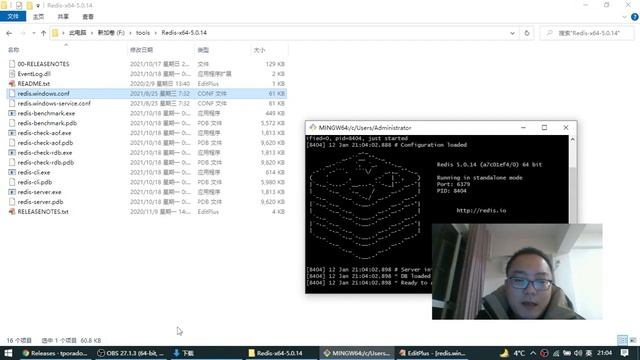Open the 查看 ribbon tab
Screen dimensions: 640x360
tap(88, 17)
